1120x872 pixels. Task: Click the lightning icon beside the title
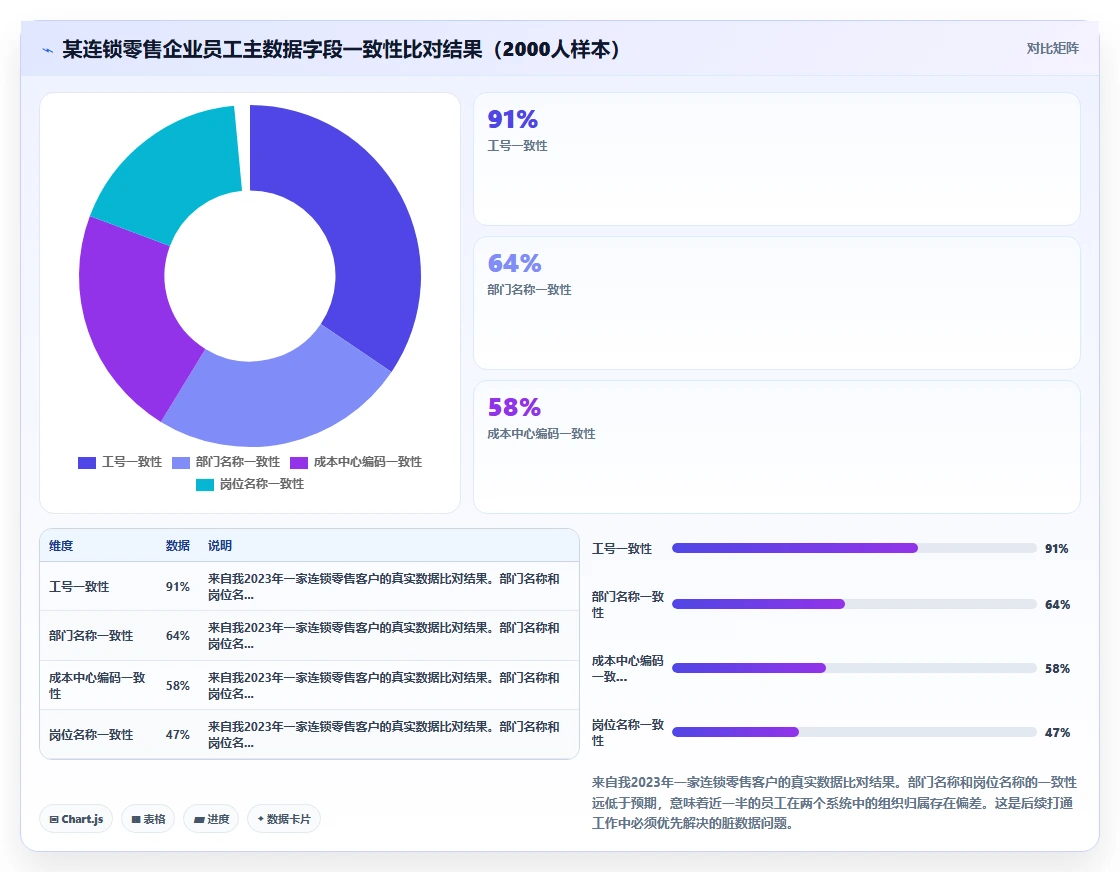coord(48,50)
